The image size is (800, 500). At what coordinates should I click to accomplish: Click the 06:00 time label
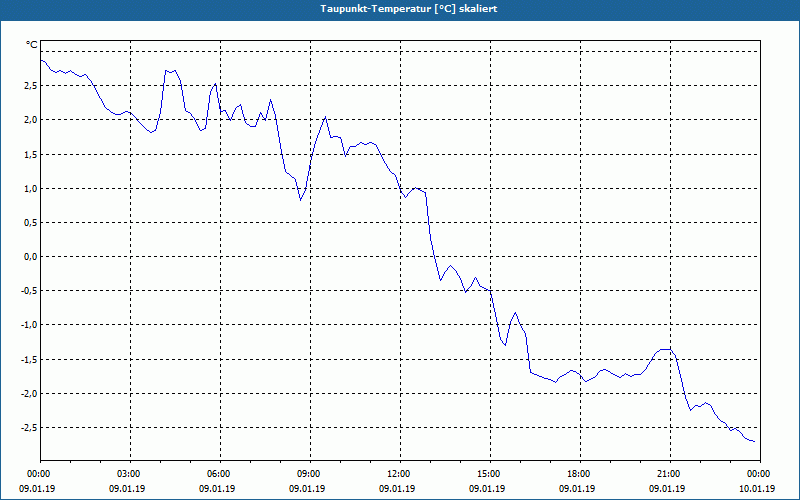point(220,474)
